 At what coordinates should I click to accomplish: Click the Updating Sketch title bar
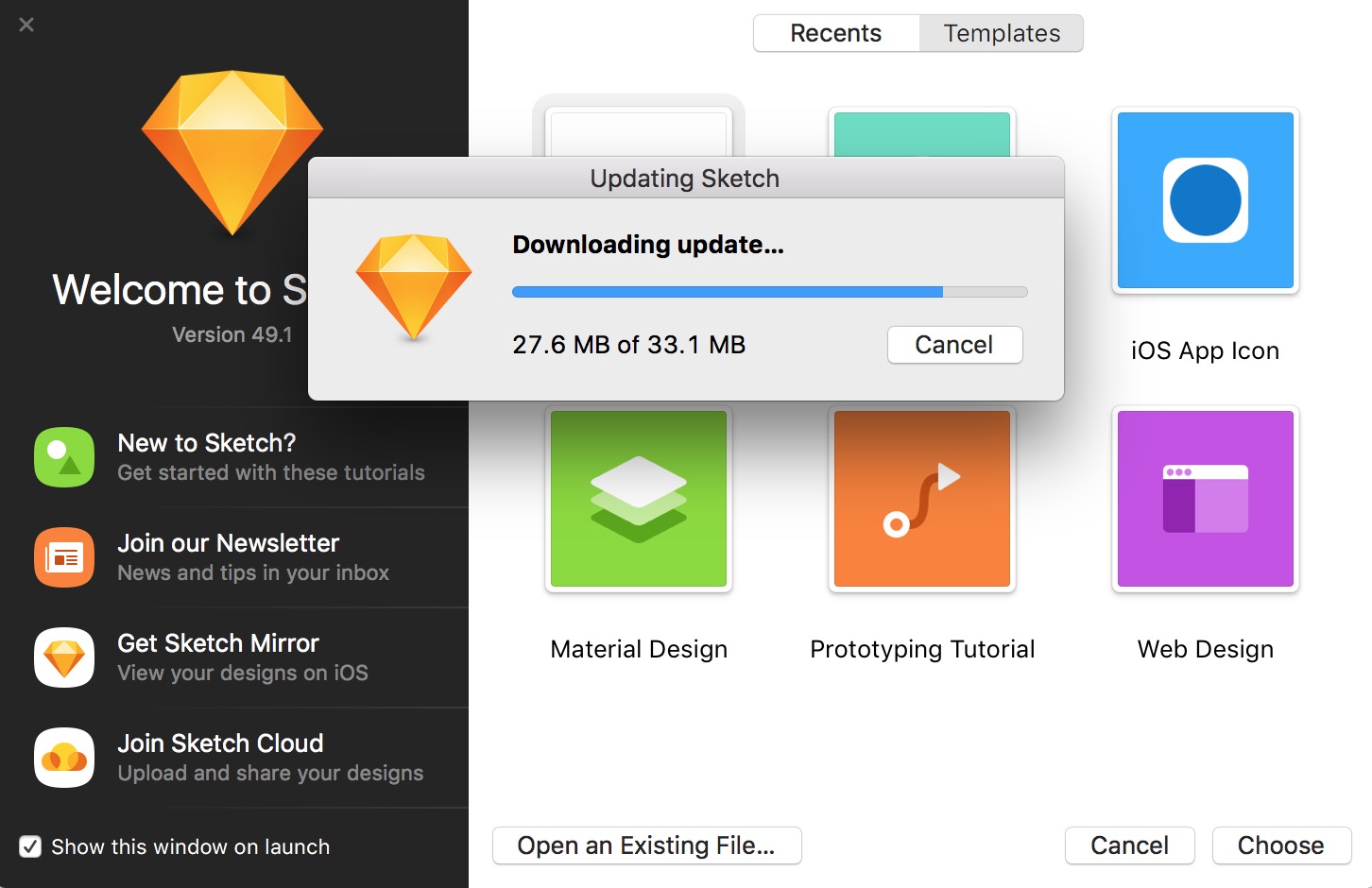pos(686,178)
